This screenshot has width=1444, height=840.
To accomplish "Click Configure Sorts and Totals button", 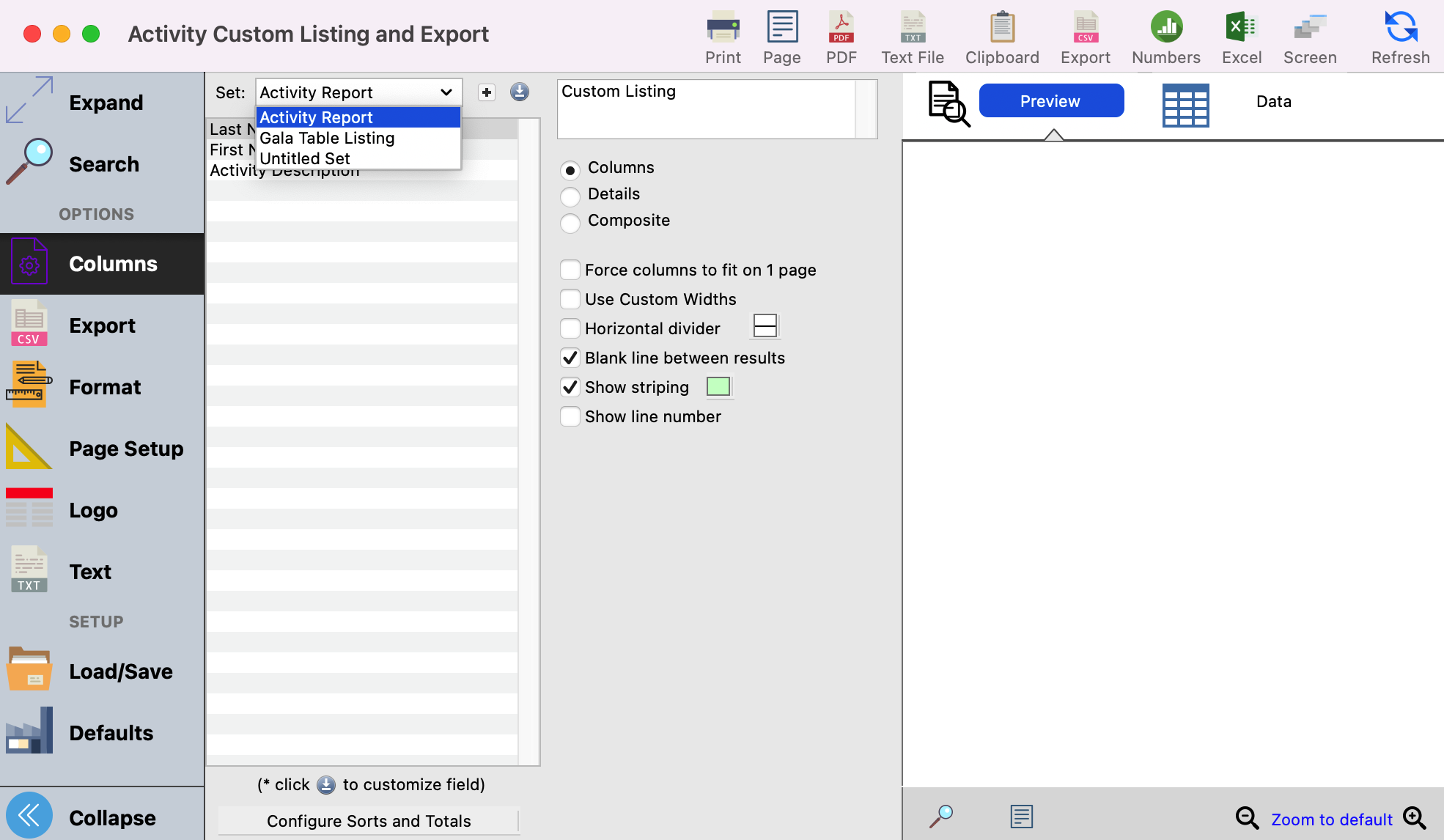I will click(369, 821).
